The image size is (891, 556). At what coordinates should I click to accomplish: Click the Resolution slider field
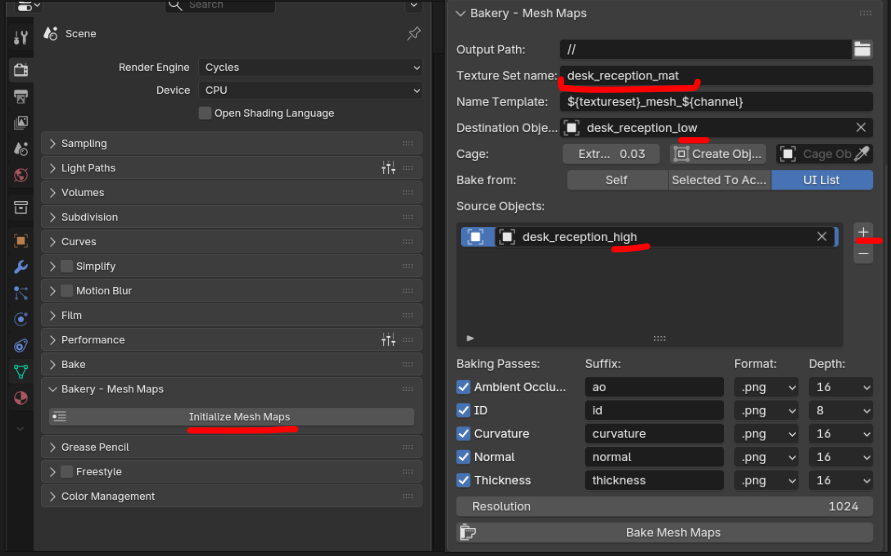(x=664, y=506)
